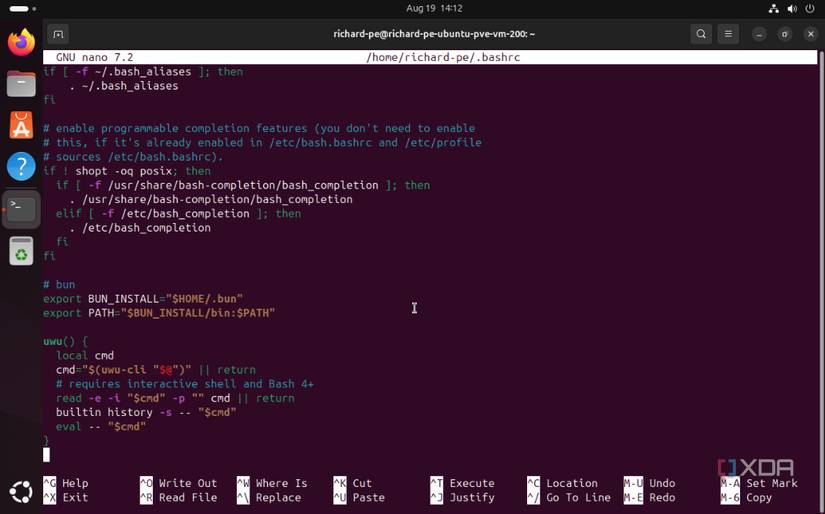The width and height of the screenshot is (825, 514).
Task: Click the 'elif [ -f /etc/bash_completion' line
Action: pos(178,214)
